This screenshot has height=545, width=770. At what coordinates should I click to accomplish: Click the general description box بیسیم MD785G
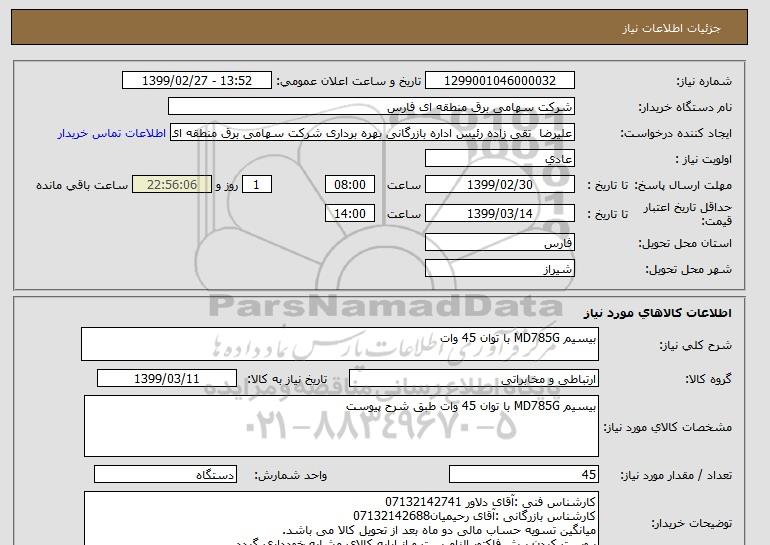(340, 344)
